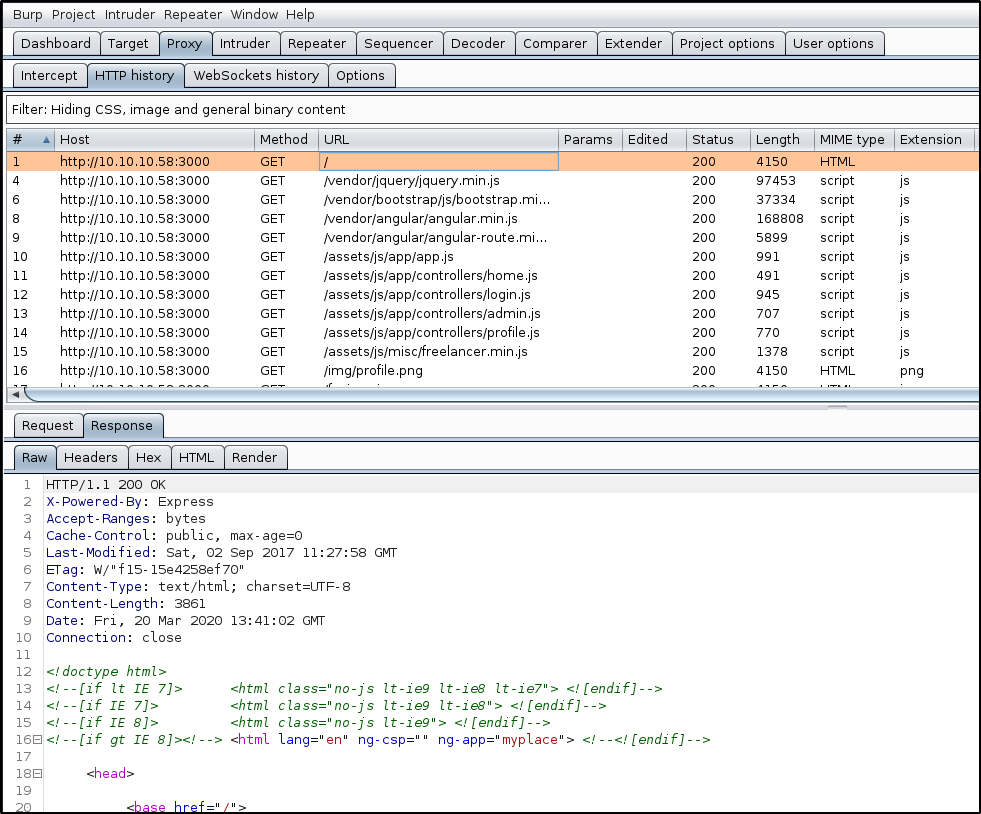Switch to the Decoder tab
The width and height of the screenshot is (981, 814).
coord(478,44)
